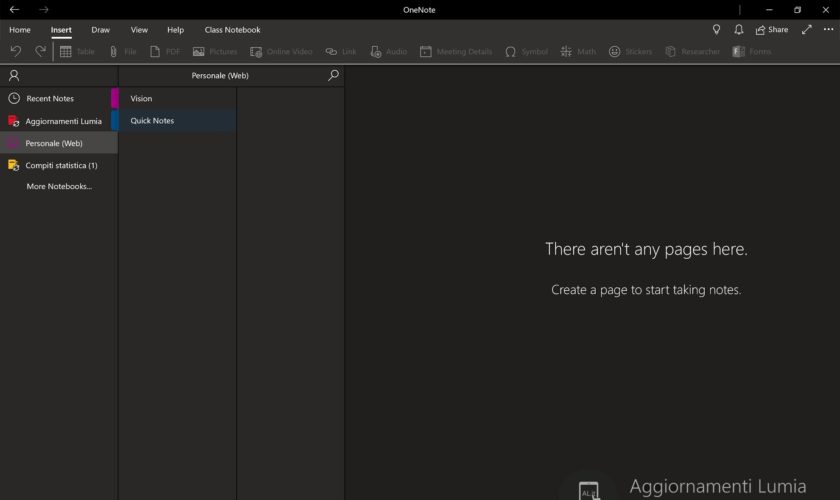Select the Vision section
The width and height of the screenshot is (840, 500).
click(142, 99)
